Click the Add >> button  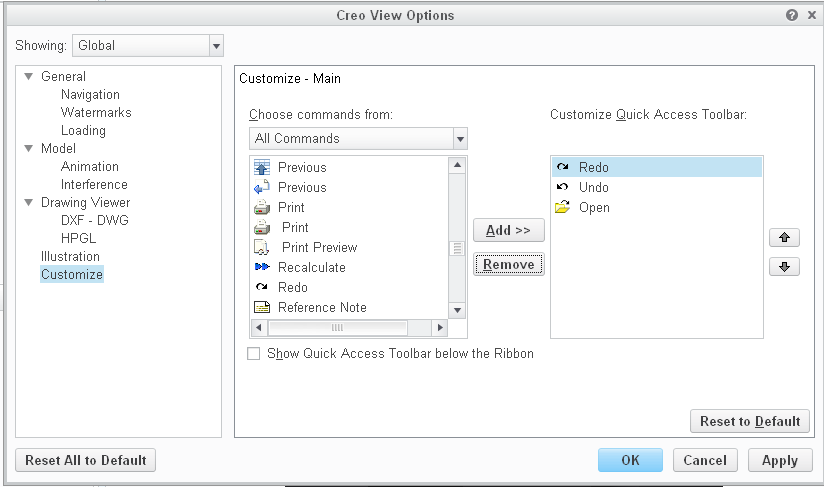coord(508,230)
